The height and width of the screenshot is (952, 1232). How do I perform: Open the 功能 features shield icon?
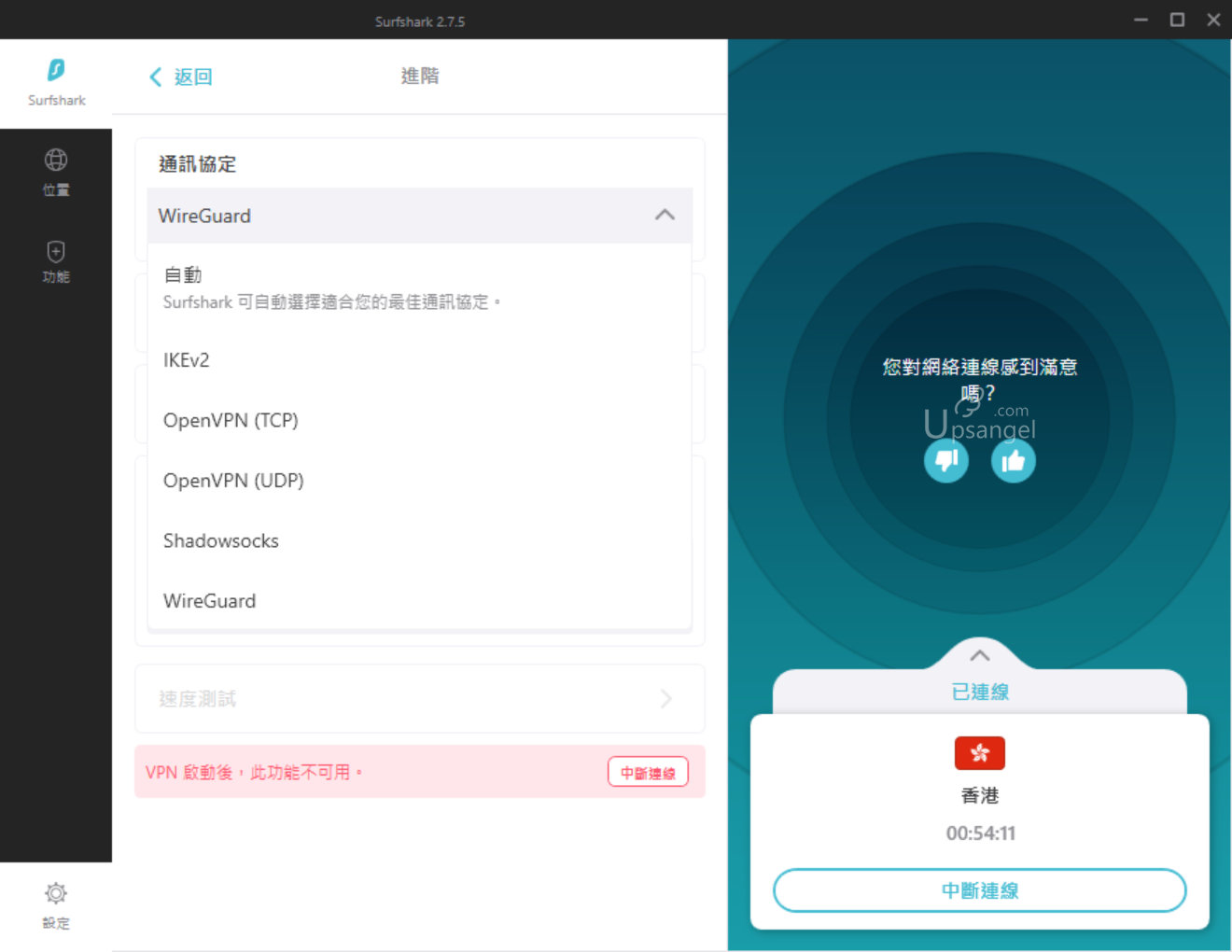tap(56, 248)
